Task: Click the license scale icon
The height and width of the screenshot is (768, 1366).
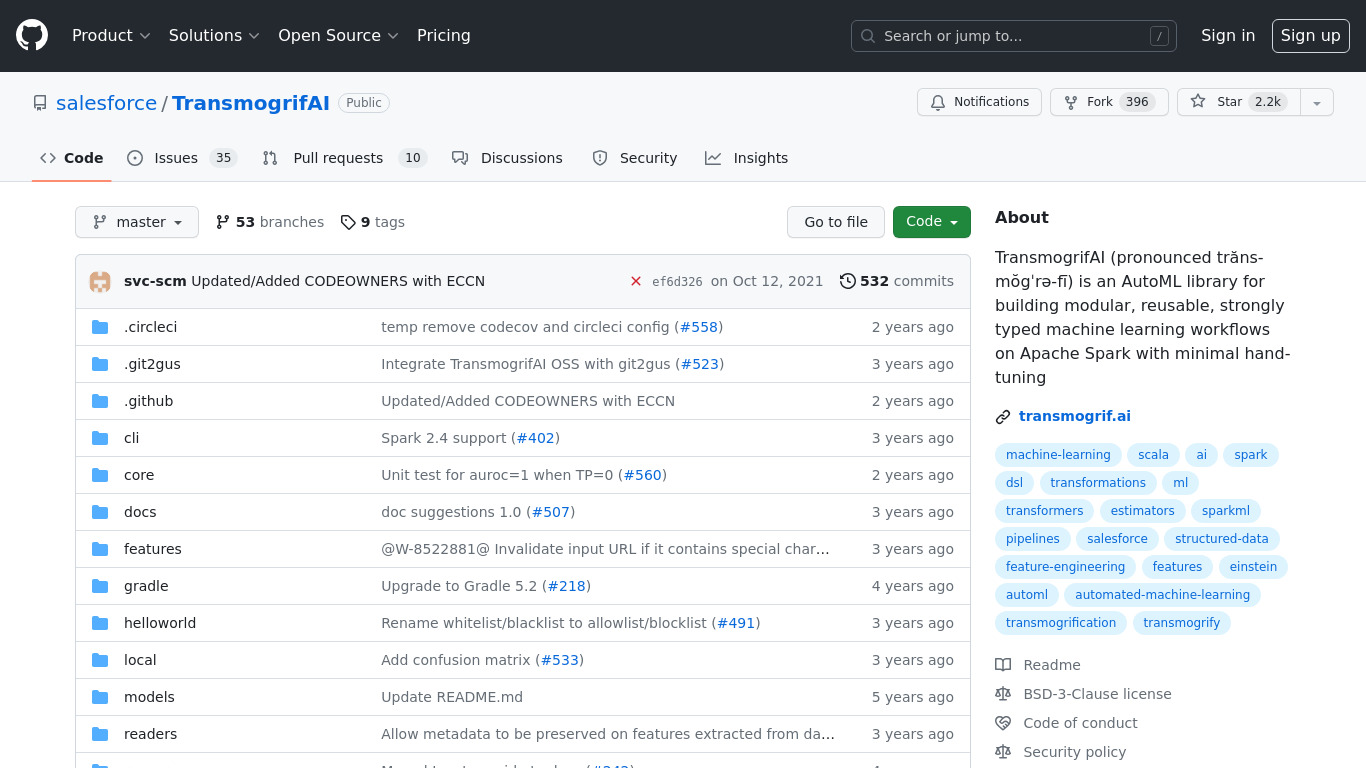Action: [1003, 694]
